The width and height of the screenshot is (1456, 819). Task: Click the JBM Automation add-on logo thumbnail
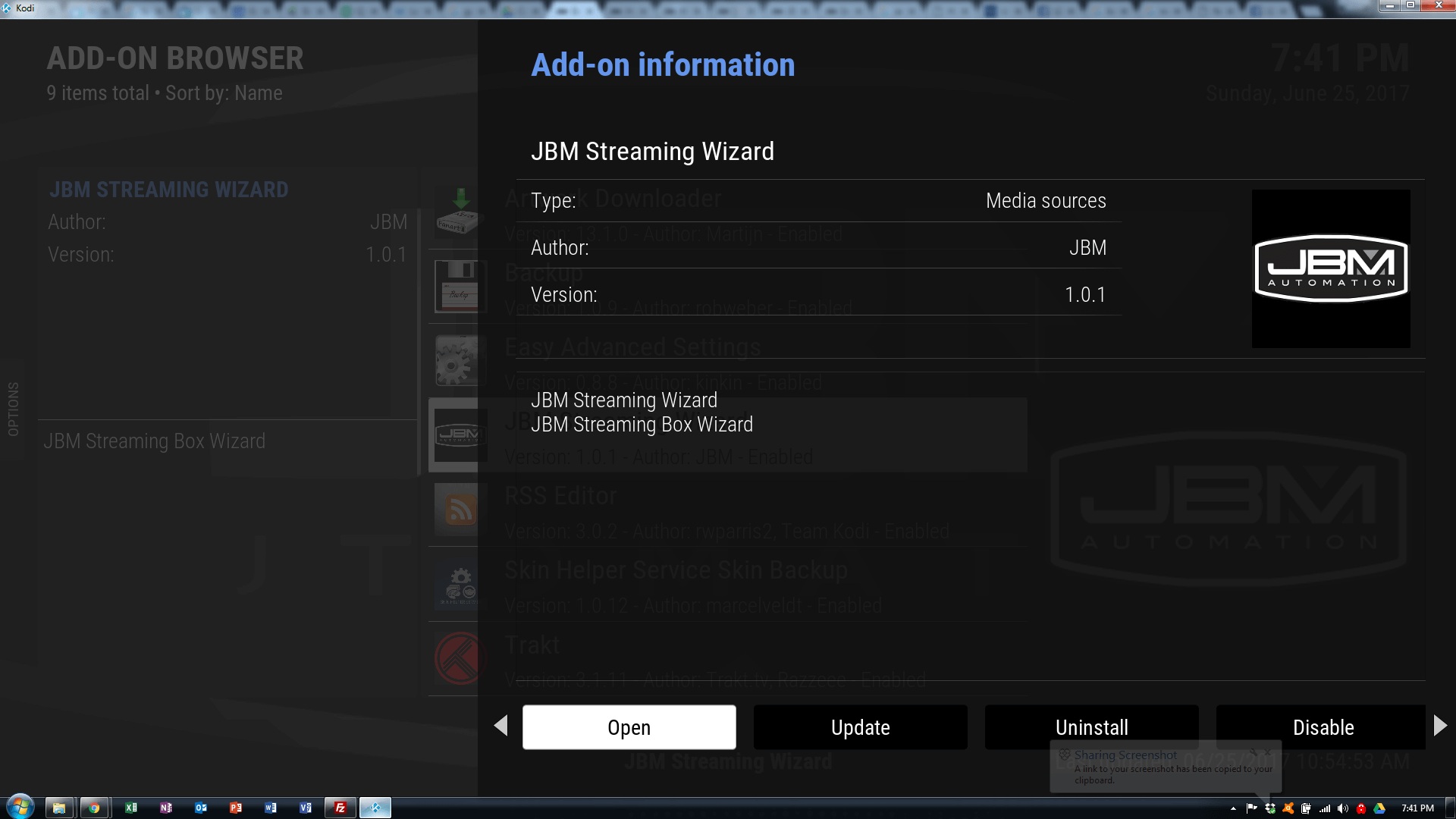(1331, 268)
